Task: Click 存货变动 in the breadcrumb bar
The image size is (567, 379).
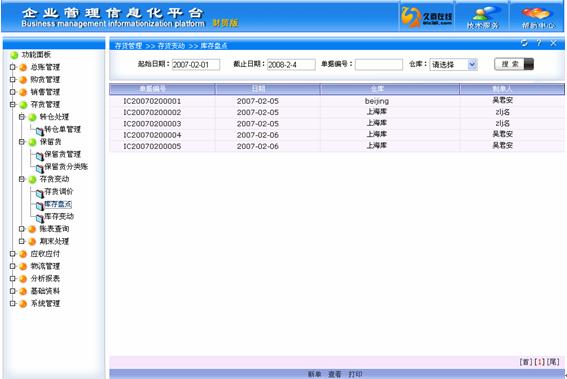Action: pyautogui.click(x=171, y=46)
